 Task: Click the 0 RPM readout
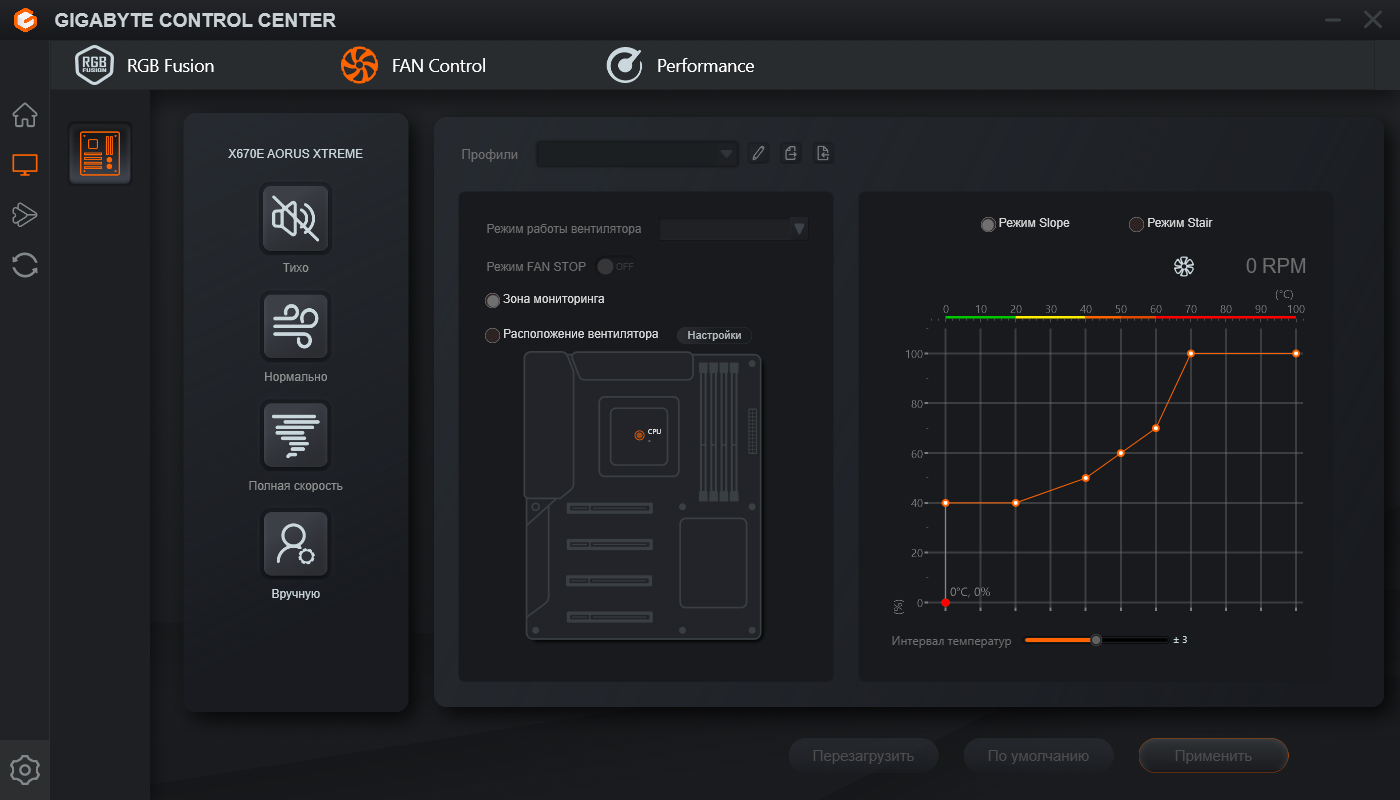tap(1276, 266)
